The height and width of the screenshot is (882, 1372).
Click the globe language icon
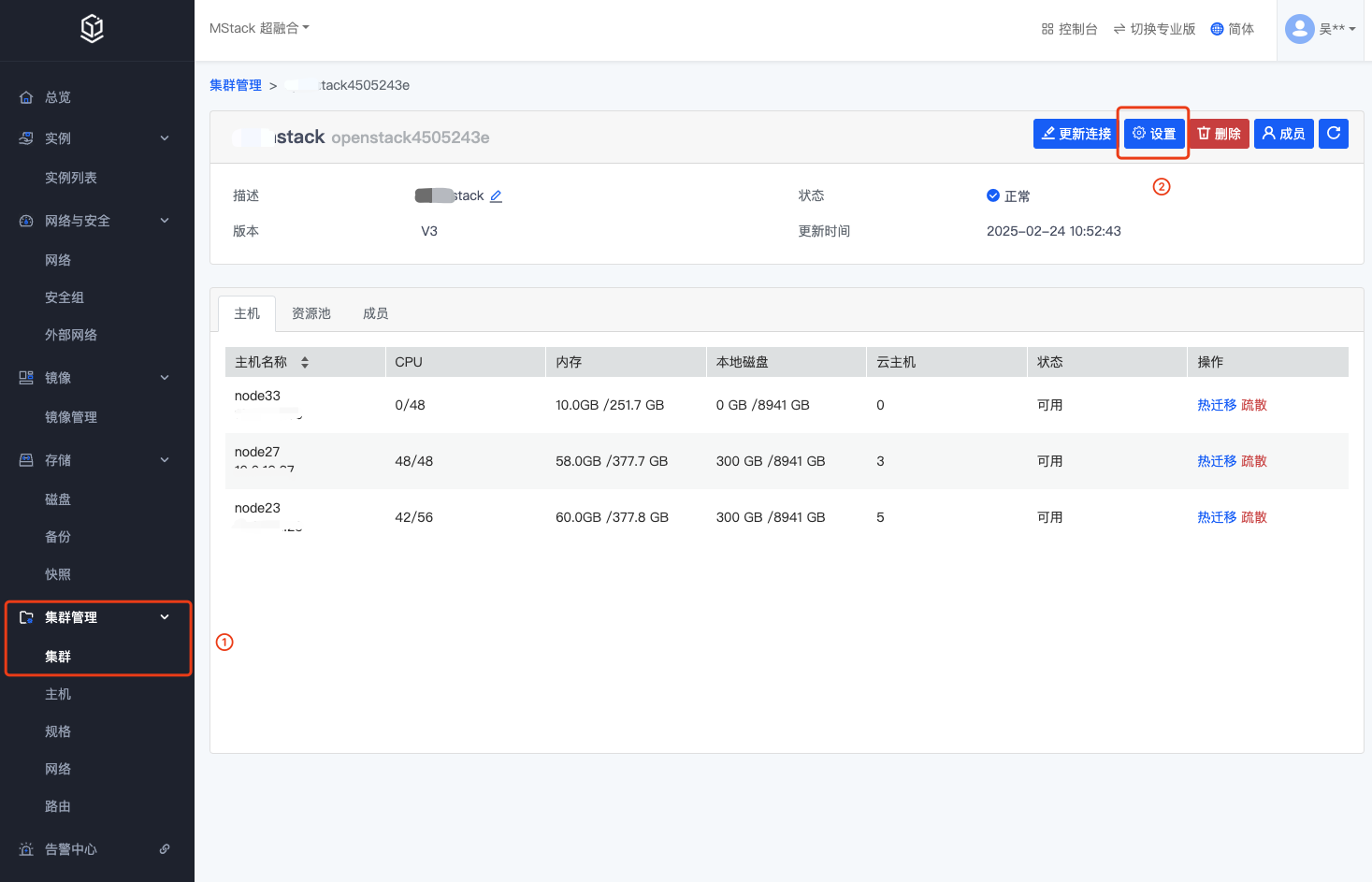(1217, 29)
